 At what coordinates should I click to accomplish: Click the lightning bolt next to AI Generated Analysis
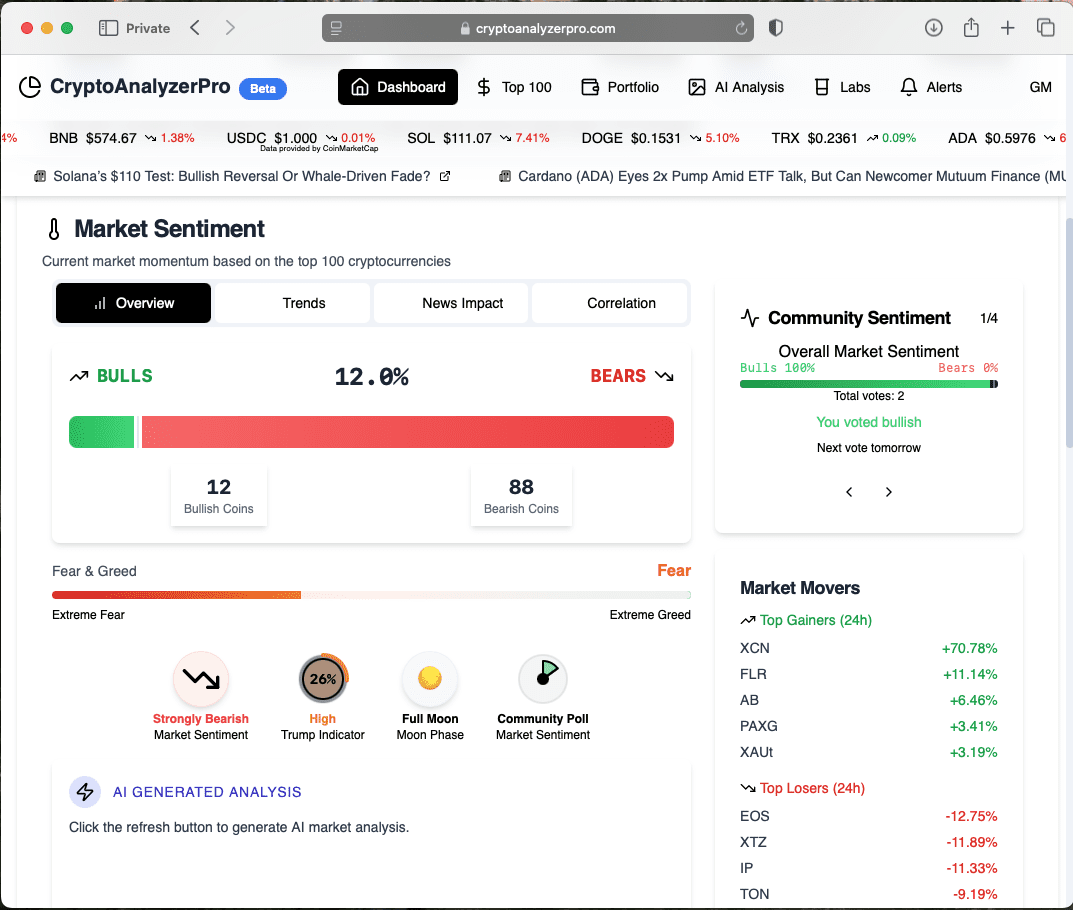(x=85, y=791)
